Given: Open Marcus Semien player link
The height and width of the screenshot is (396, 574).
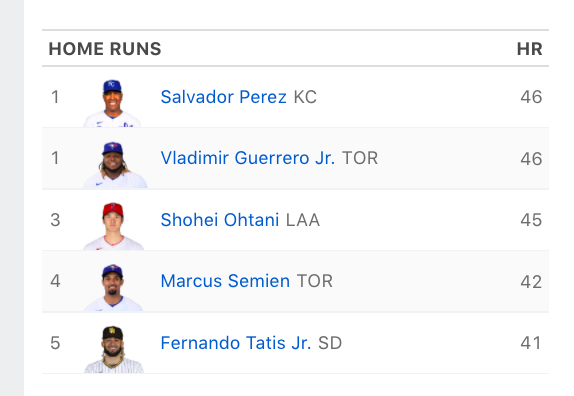Looking at the screenshot, I should tap(225, 281).
